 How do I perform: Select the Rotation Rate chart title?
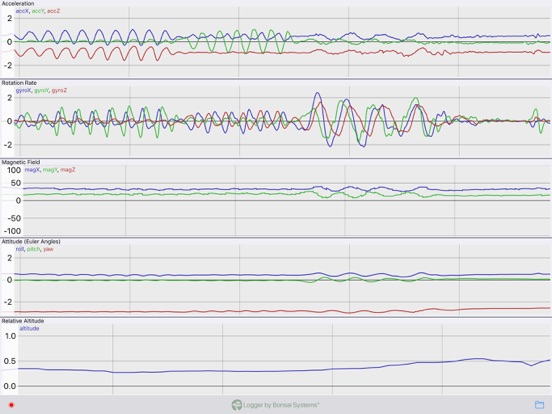coord(19,83)
